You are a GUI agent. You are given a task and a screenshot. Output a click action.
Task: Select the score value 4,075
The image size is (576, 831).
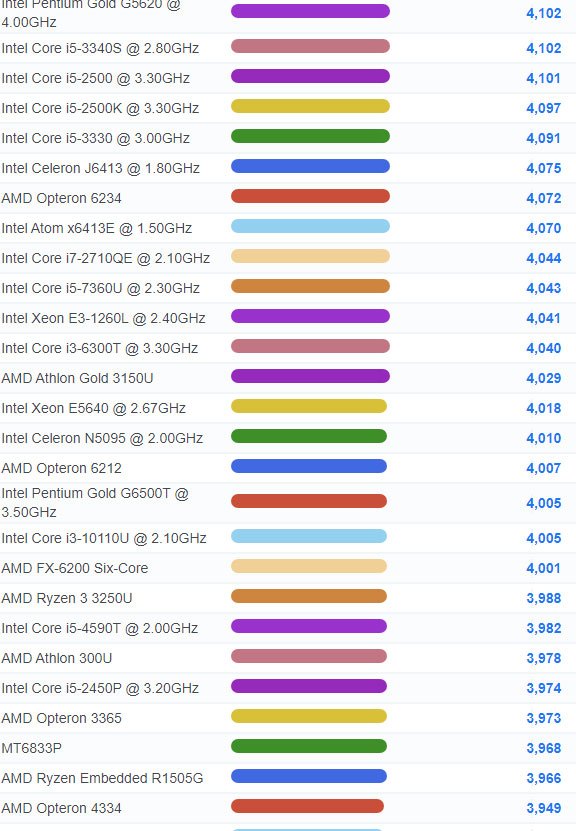544,169
